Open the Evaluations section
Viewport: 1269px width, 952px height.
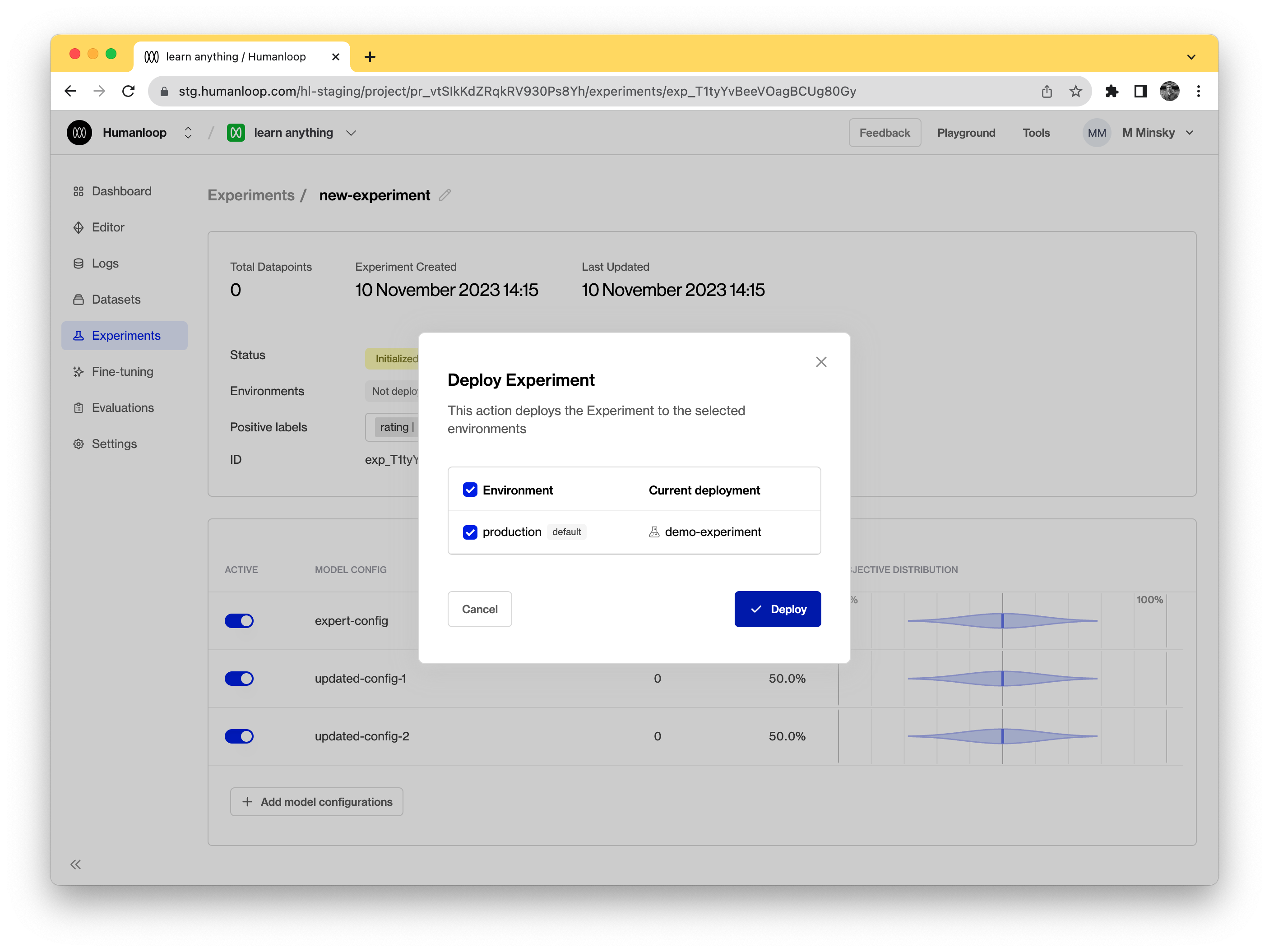pos(122,407)
